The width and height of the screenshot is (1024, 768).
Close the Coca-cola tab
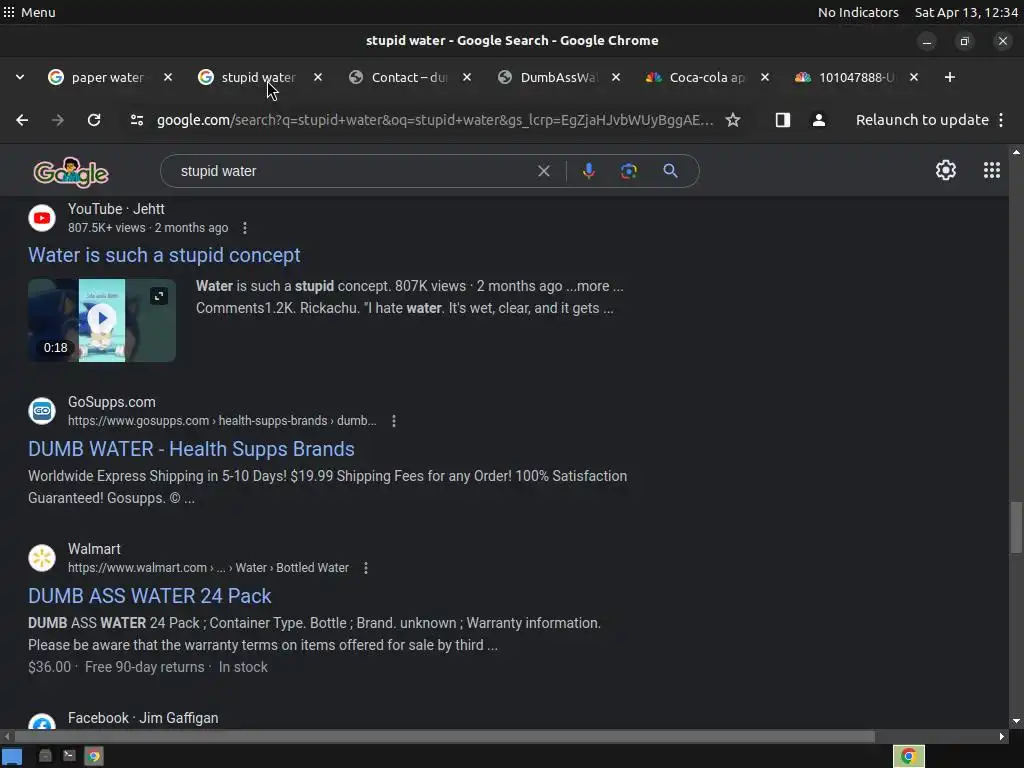[764, 77]
